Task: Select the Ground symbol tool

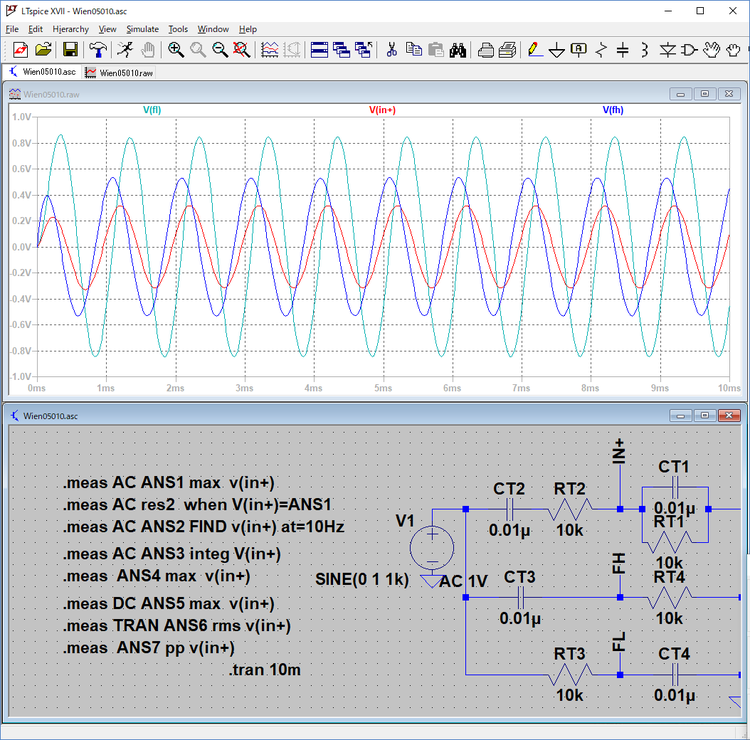Action: [556, 49]
